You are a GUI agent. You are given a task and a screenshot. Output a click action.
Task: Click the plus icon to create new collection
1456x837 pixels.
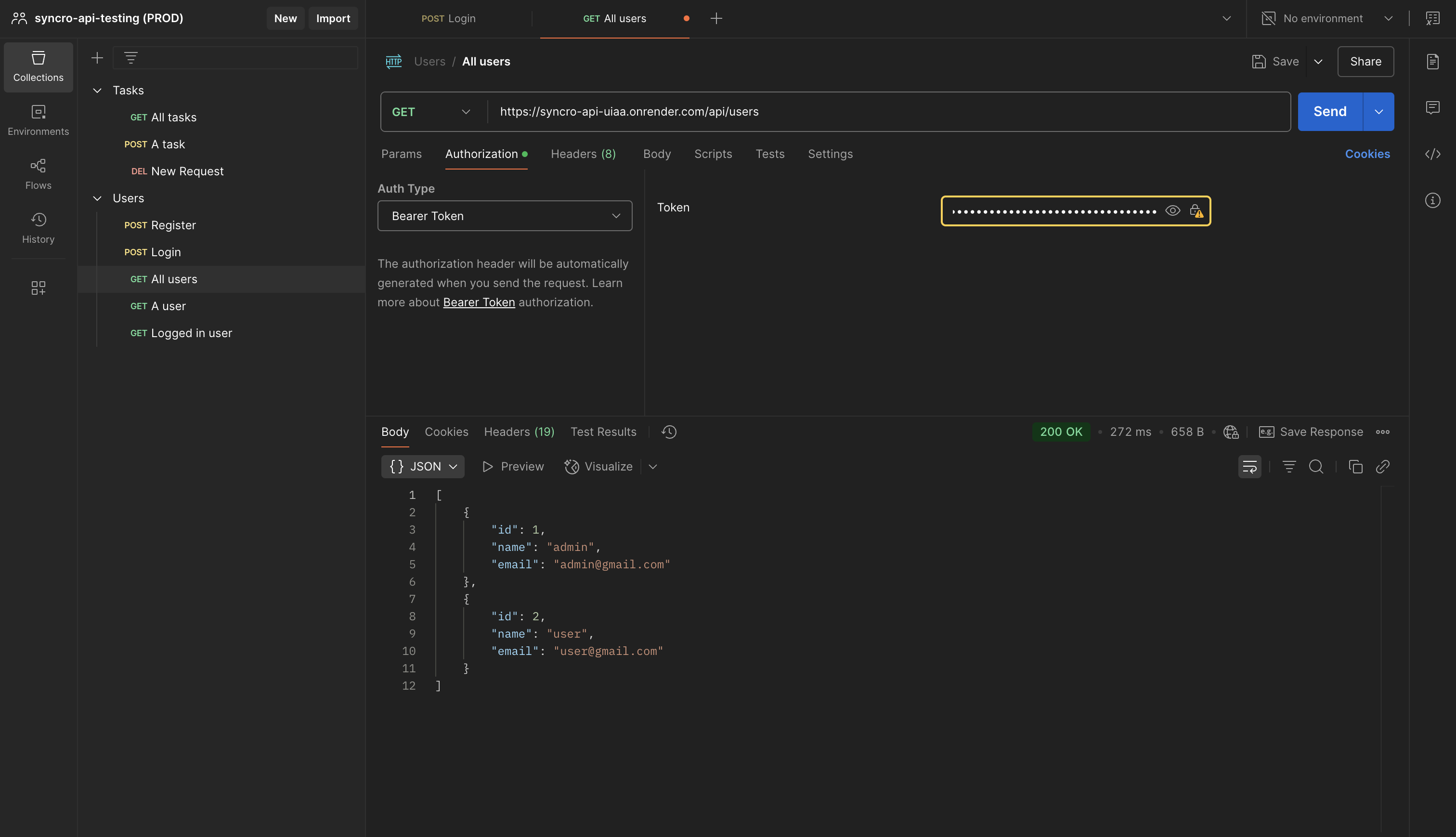tap(97, 57)
